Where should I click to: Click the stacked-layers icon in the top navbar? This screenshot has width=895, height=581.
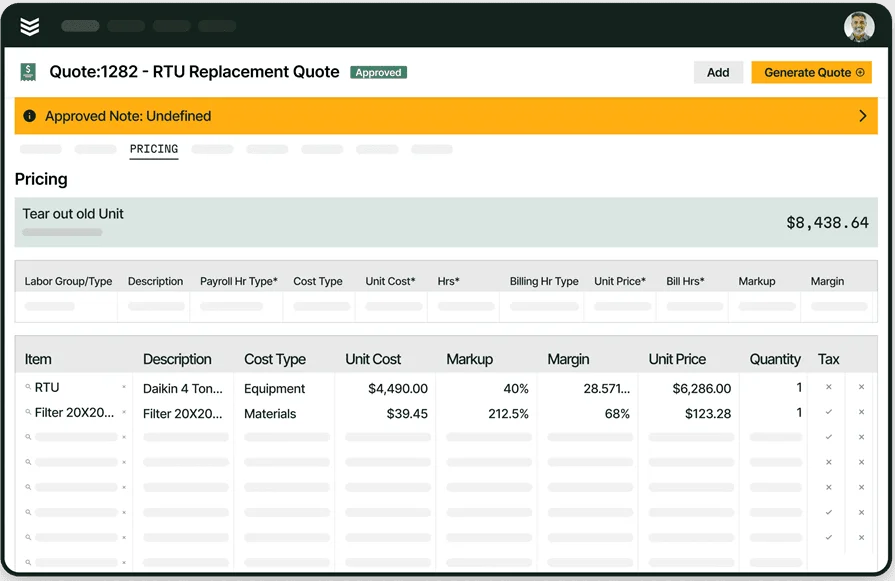[29, 25]
